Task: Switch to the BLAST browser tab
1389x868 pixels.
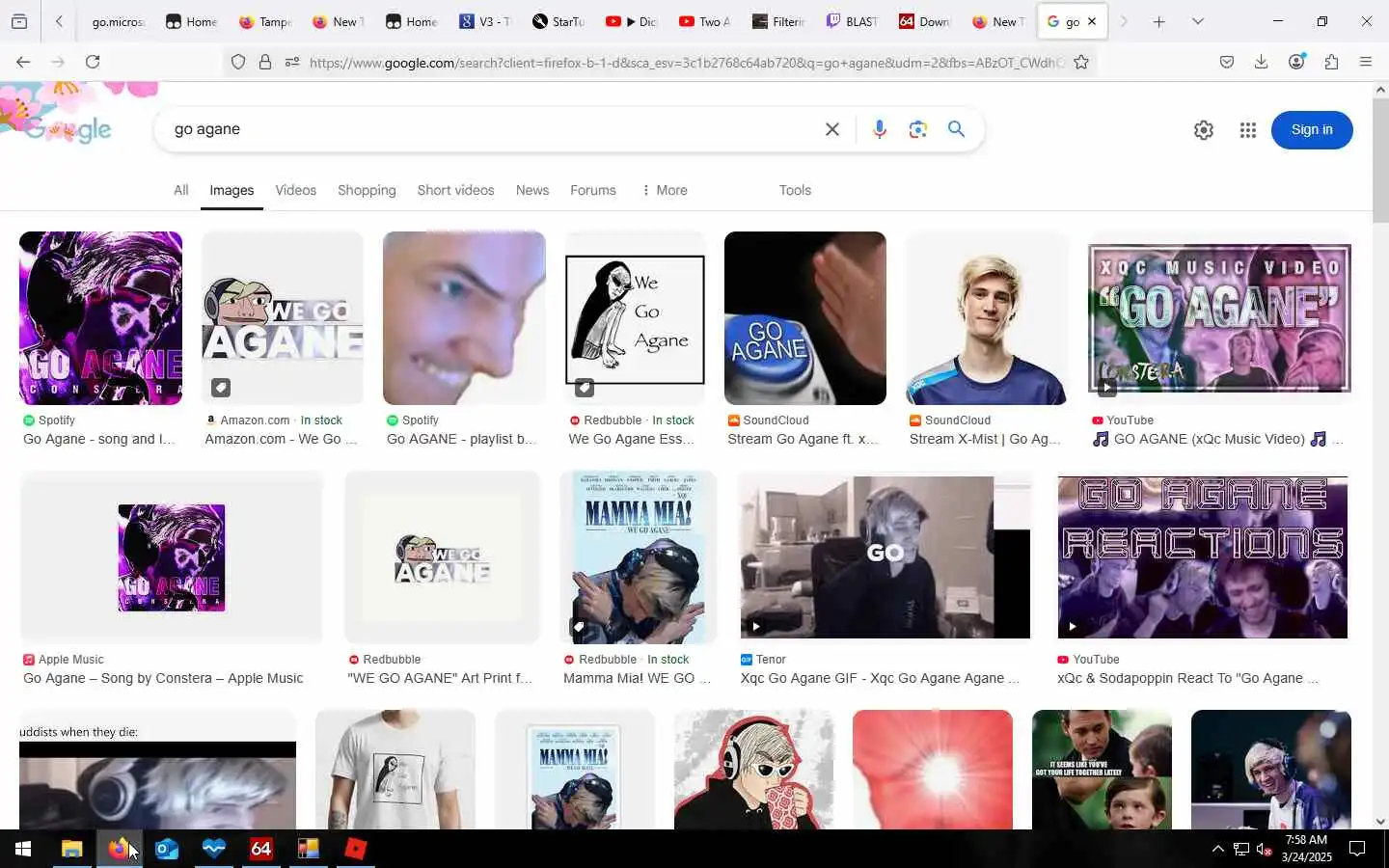Action: click(x=852, y=21)
